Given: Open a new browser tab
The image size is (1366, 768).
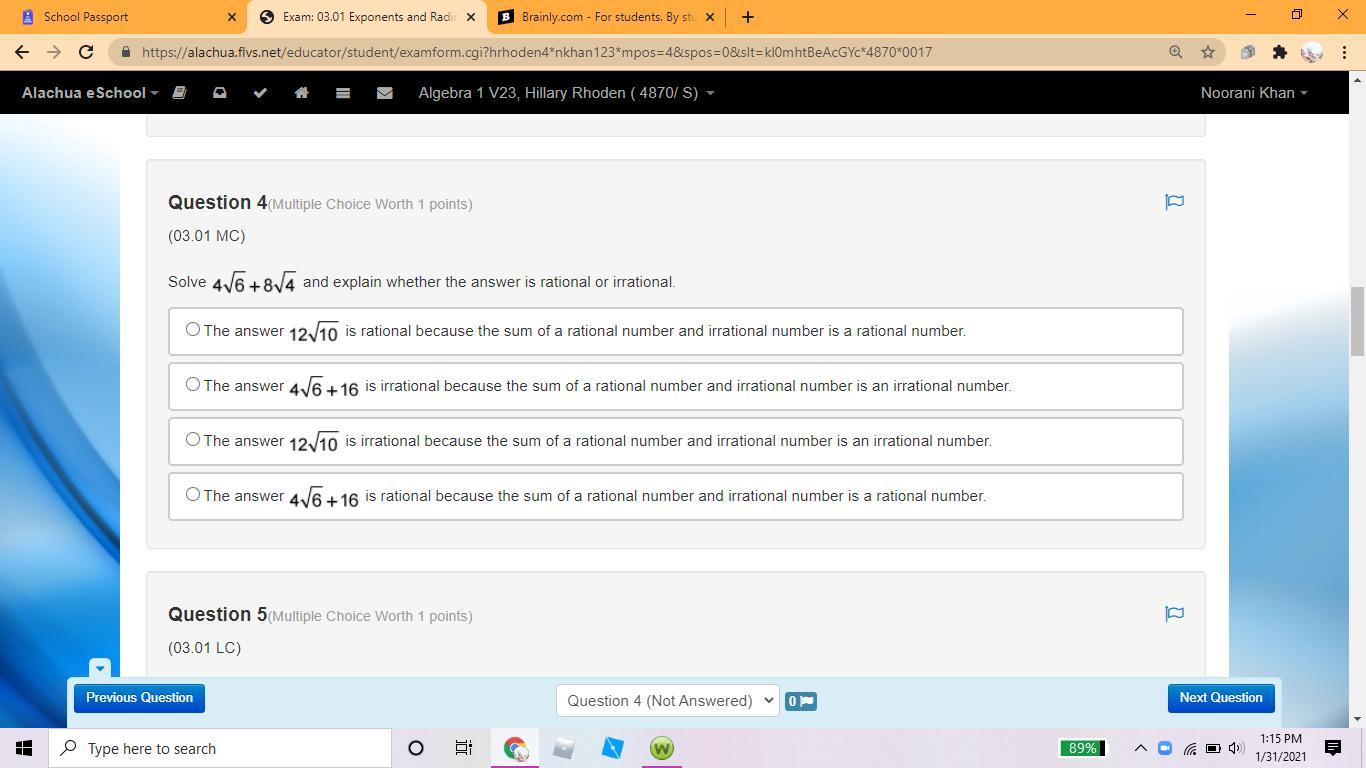Looking at the screenshot, I should pos(747,17).
